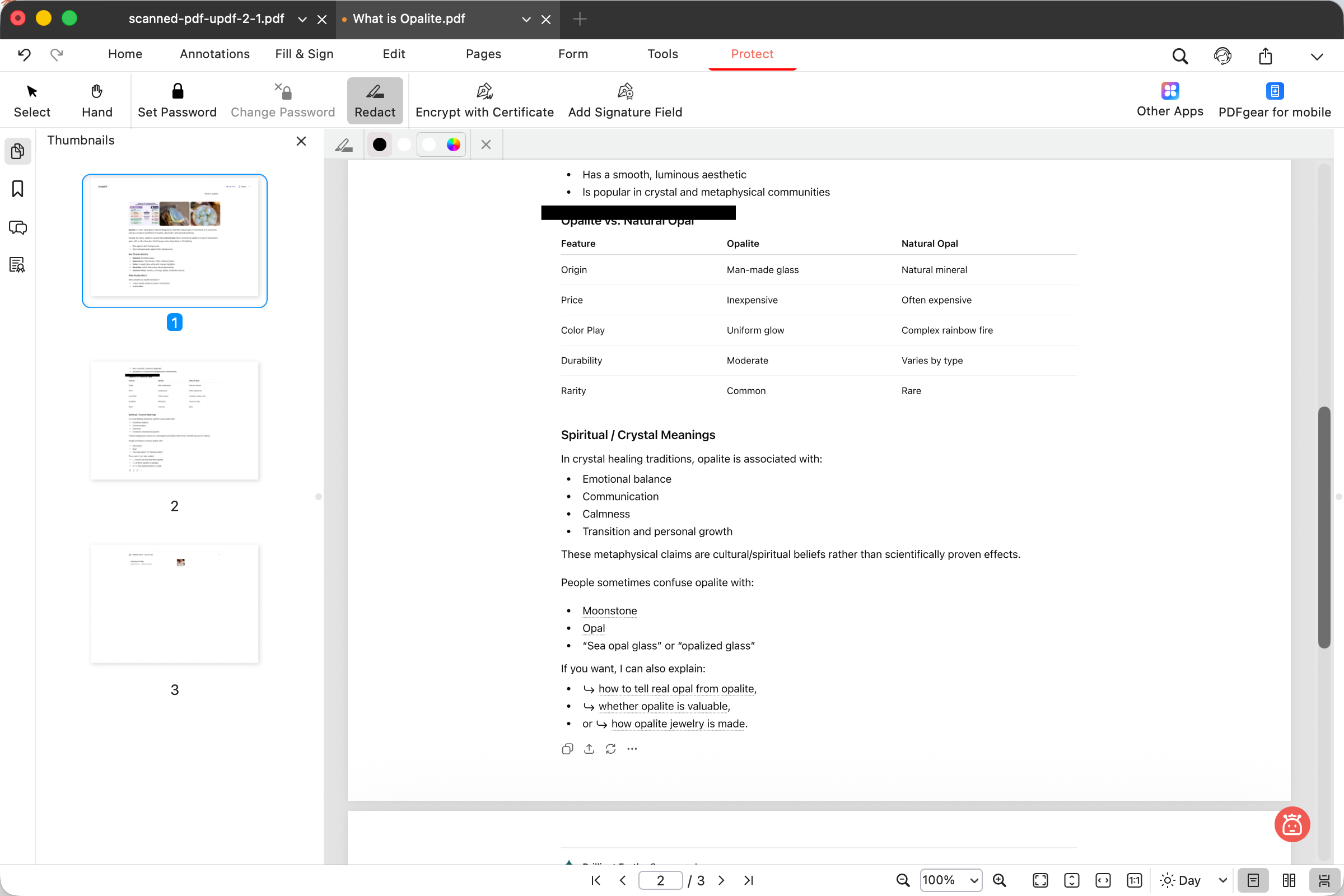Viewport: 1344px width, 896px height.
Task: Zoom out of the document
Action: pos(903,880)
